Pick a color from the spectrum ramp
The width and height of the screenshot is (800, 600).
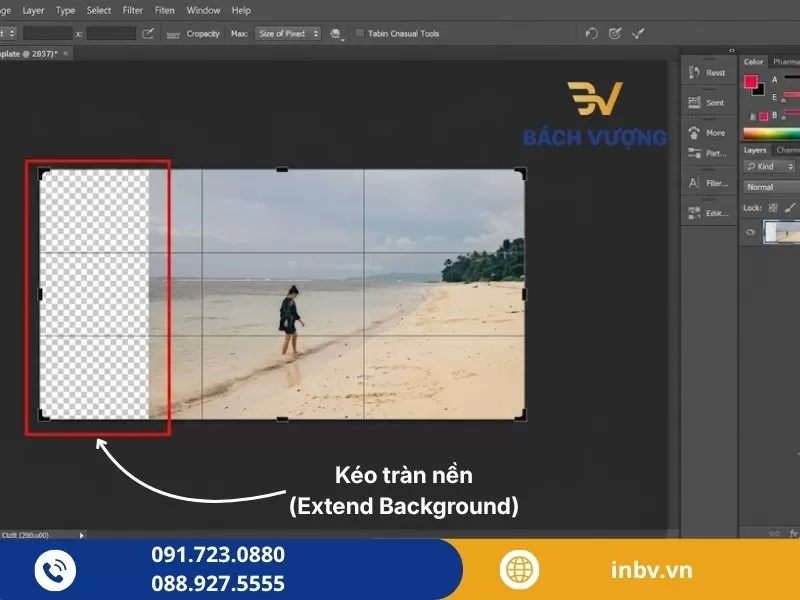[x=771, y=134]
